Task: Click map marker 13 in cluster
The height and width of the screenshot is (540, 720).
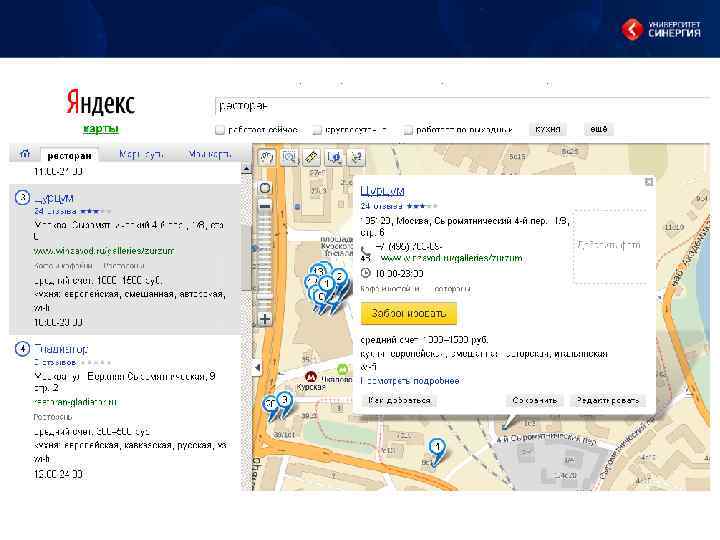Action: [x=319, y=271]
